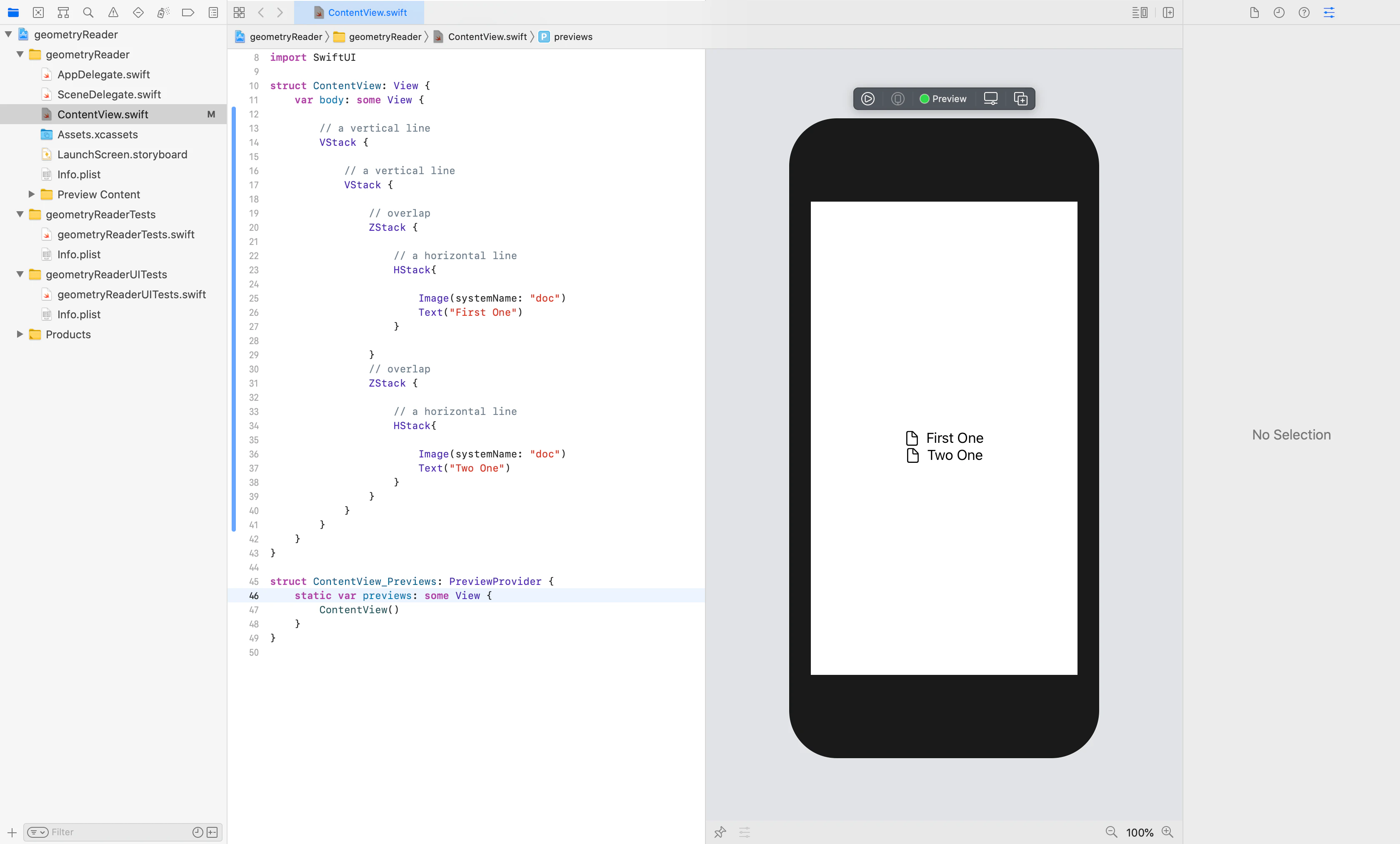This screenshot has width=1400, height=844.
Task: Expand the Products folder
Action: pyautogui.click(x=20, y=334)
